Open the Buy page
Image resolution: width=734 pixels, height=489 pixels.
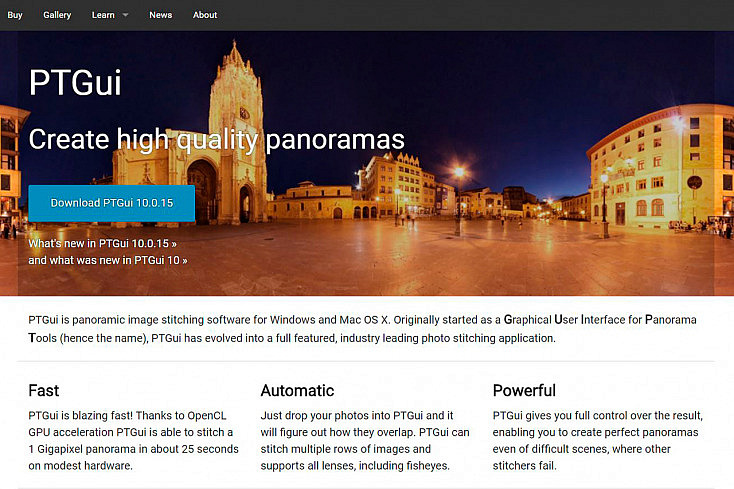tap(15, 15)
